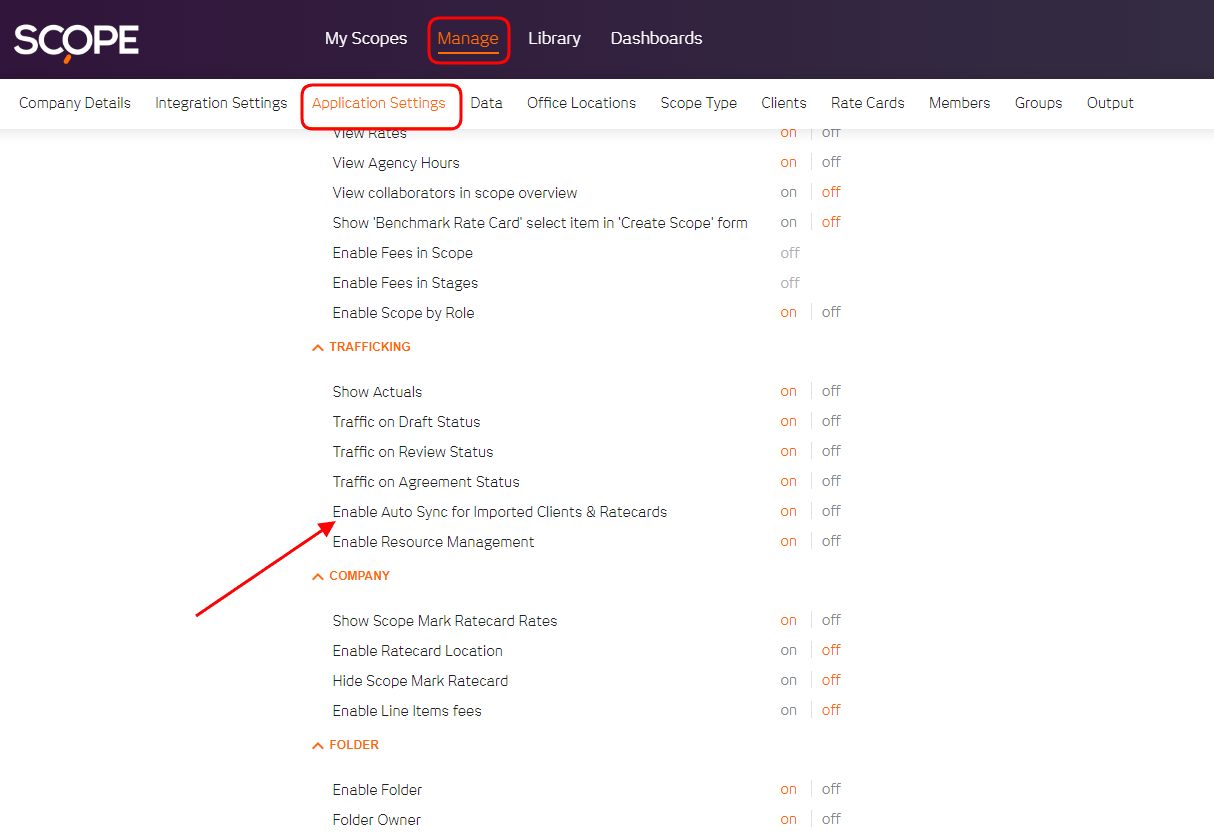Click off for Enable Fees in Scope
This screenshot has width=1214, height=838.
pyautogui.click(x=790, y=253)
